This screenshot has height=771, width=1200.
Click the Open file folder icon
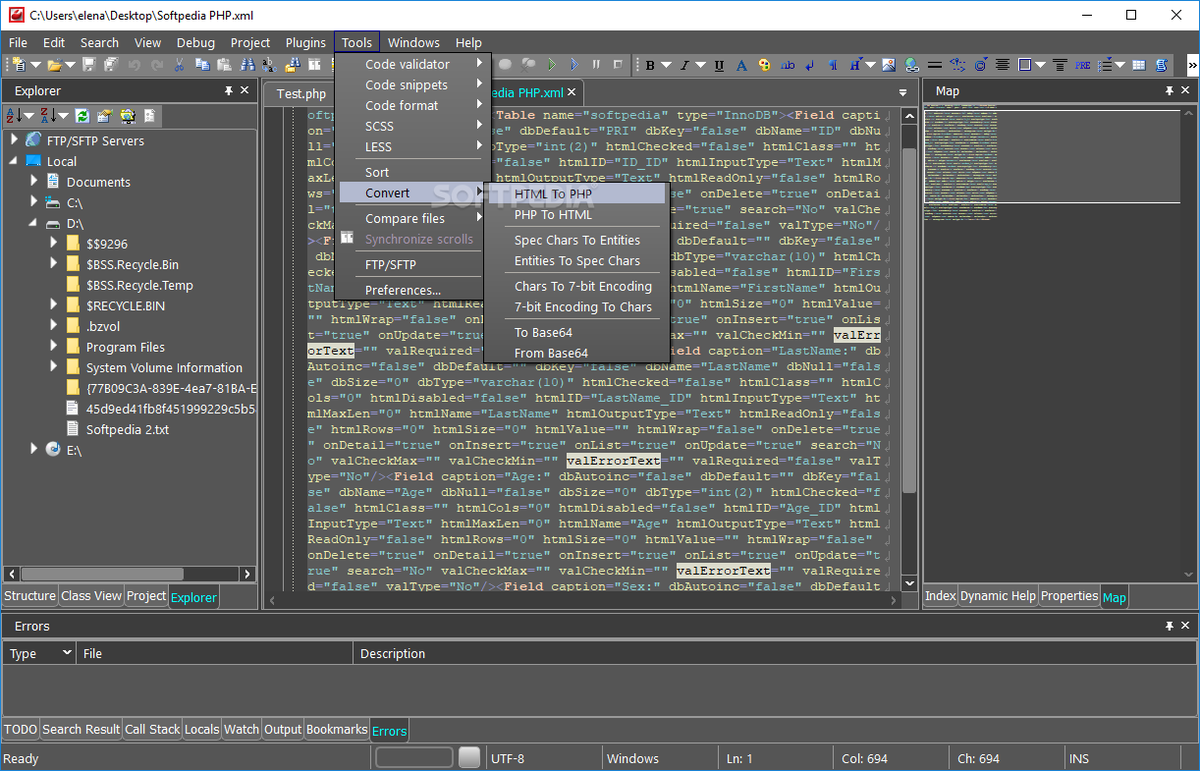(55, 65)
